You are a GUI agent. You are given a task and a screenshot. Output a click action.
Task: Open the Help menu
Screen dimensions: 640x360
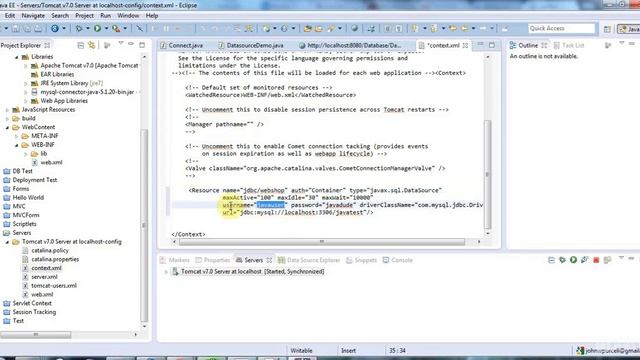tap(152, 16)
